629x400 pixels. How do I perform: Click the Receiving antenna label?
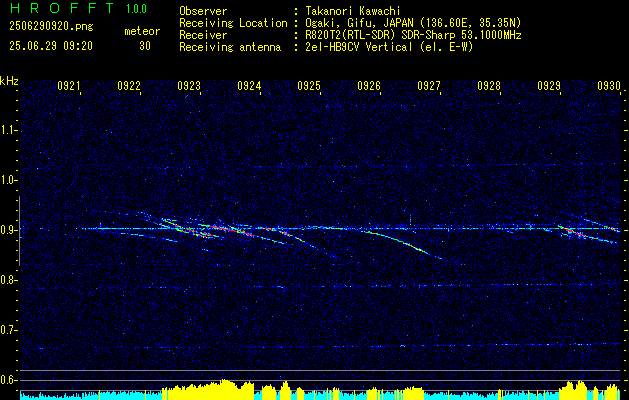pyautogui.click(x=230, y=47)
